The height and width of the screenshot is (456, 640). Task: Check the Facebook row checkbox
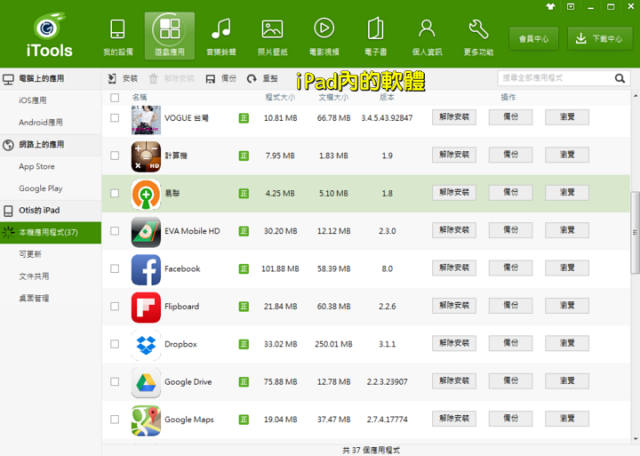(x=115, y=269)
